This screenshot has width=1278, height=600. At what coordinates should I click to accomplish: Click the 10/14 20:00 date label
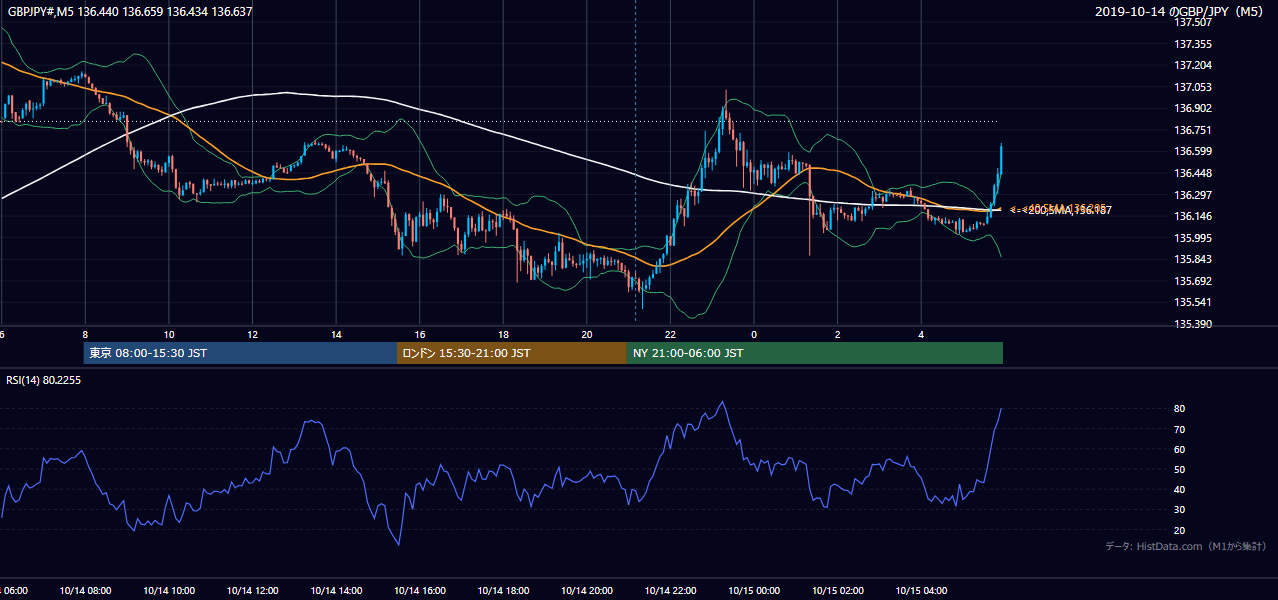pyautogui.click(x=586, y=591)
